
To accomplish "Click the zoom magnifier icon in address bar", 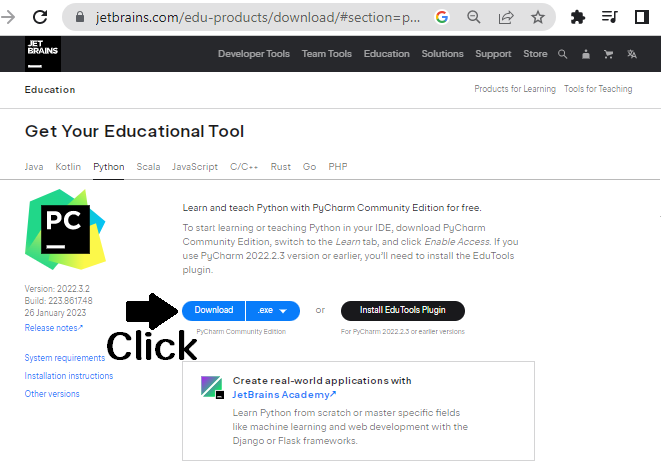I will point(474,17).
